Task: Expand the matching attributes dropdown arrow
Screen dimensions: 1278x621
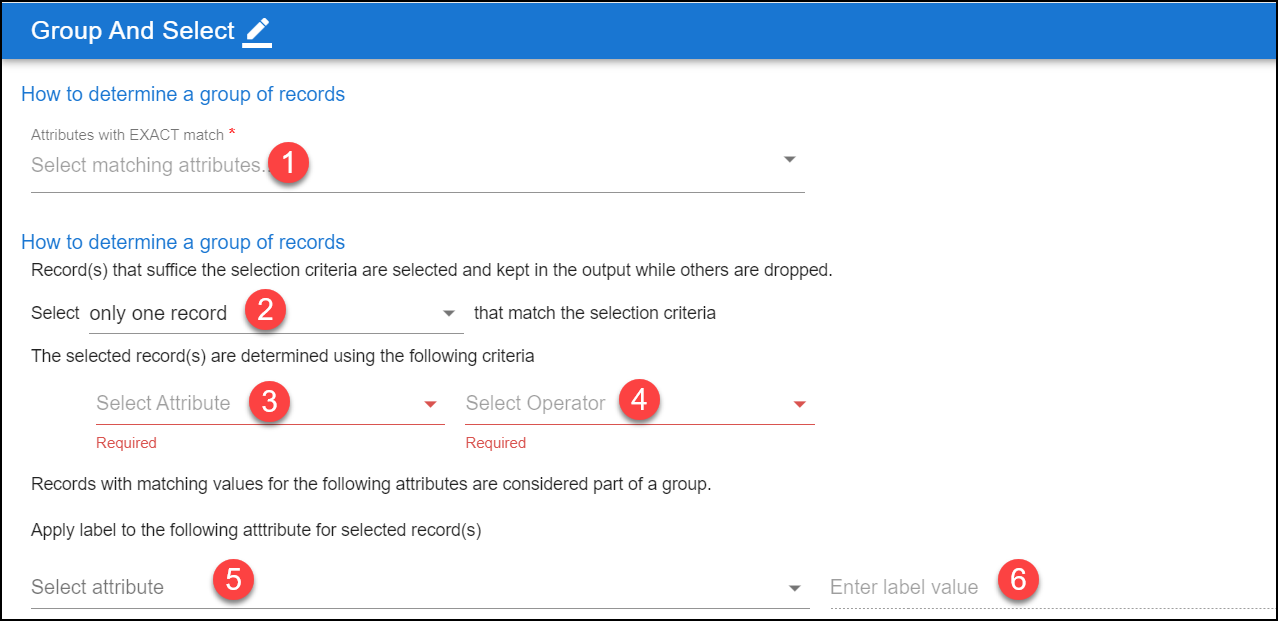Action: click(x=790, y=160)
